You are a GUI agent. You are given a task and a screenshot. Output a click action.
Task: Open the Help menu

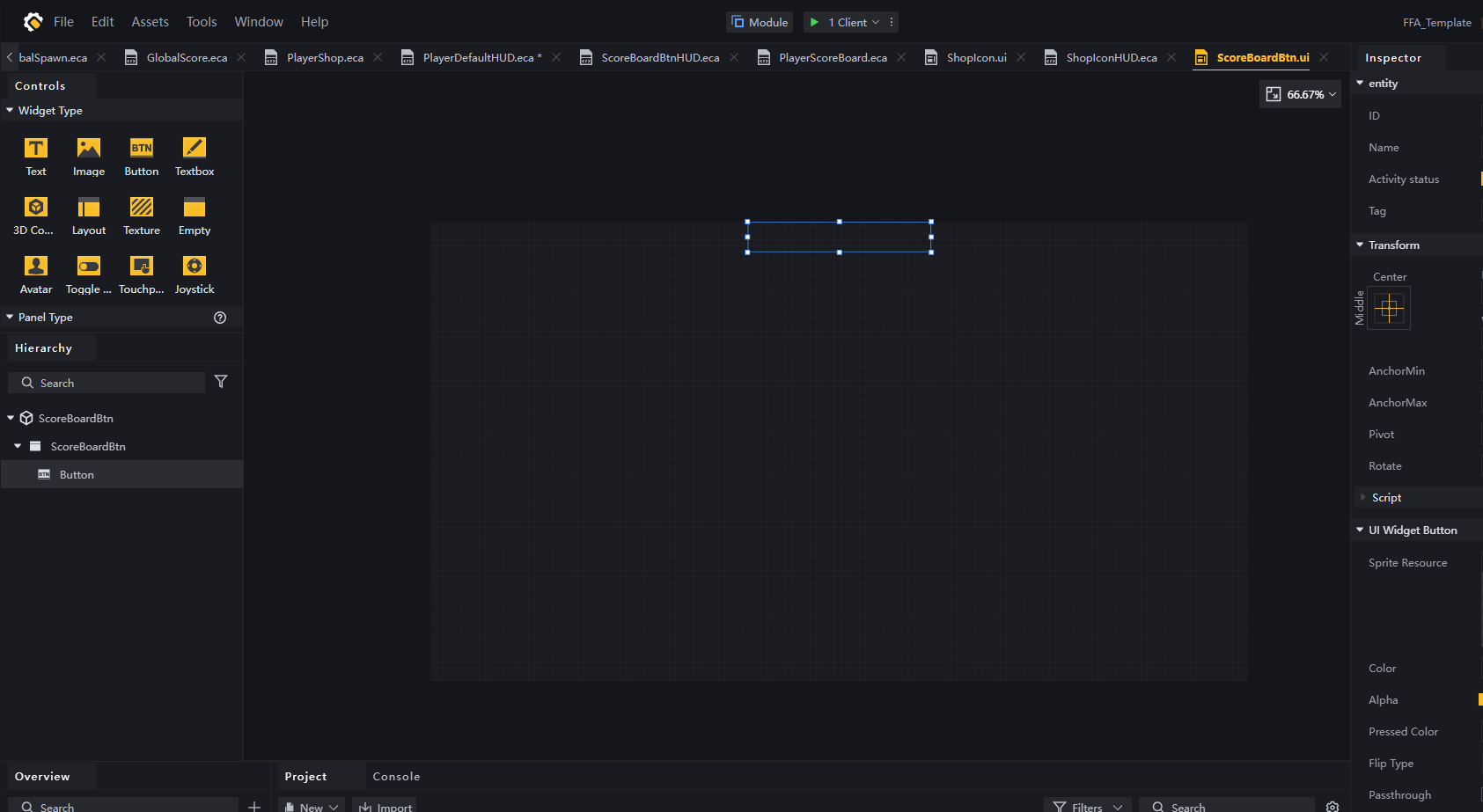point(314,22)
